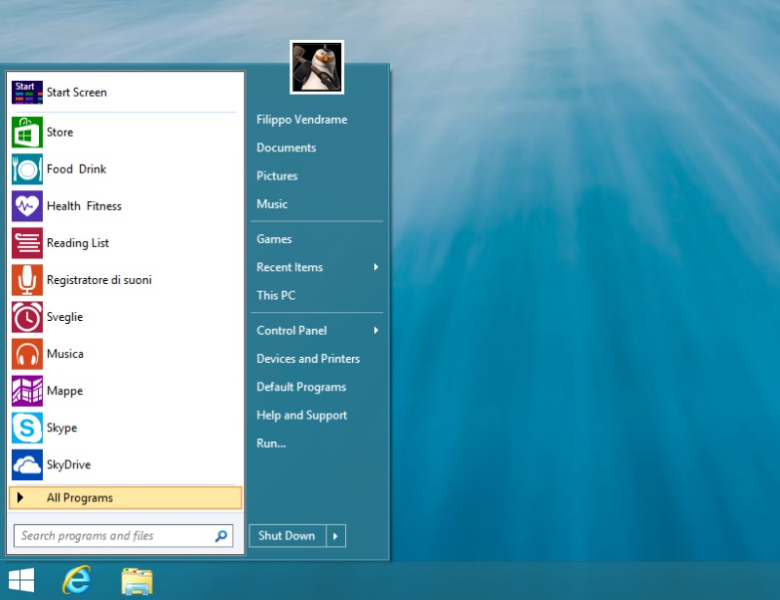Screen dimensions: 780x600
Task: Open the SkyDrive cloud icon
Action: coord(27,465)
